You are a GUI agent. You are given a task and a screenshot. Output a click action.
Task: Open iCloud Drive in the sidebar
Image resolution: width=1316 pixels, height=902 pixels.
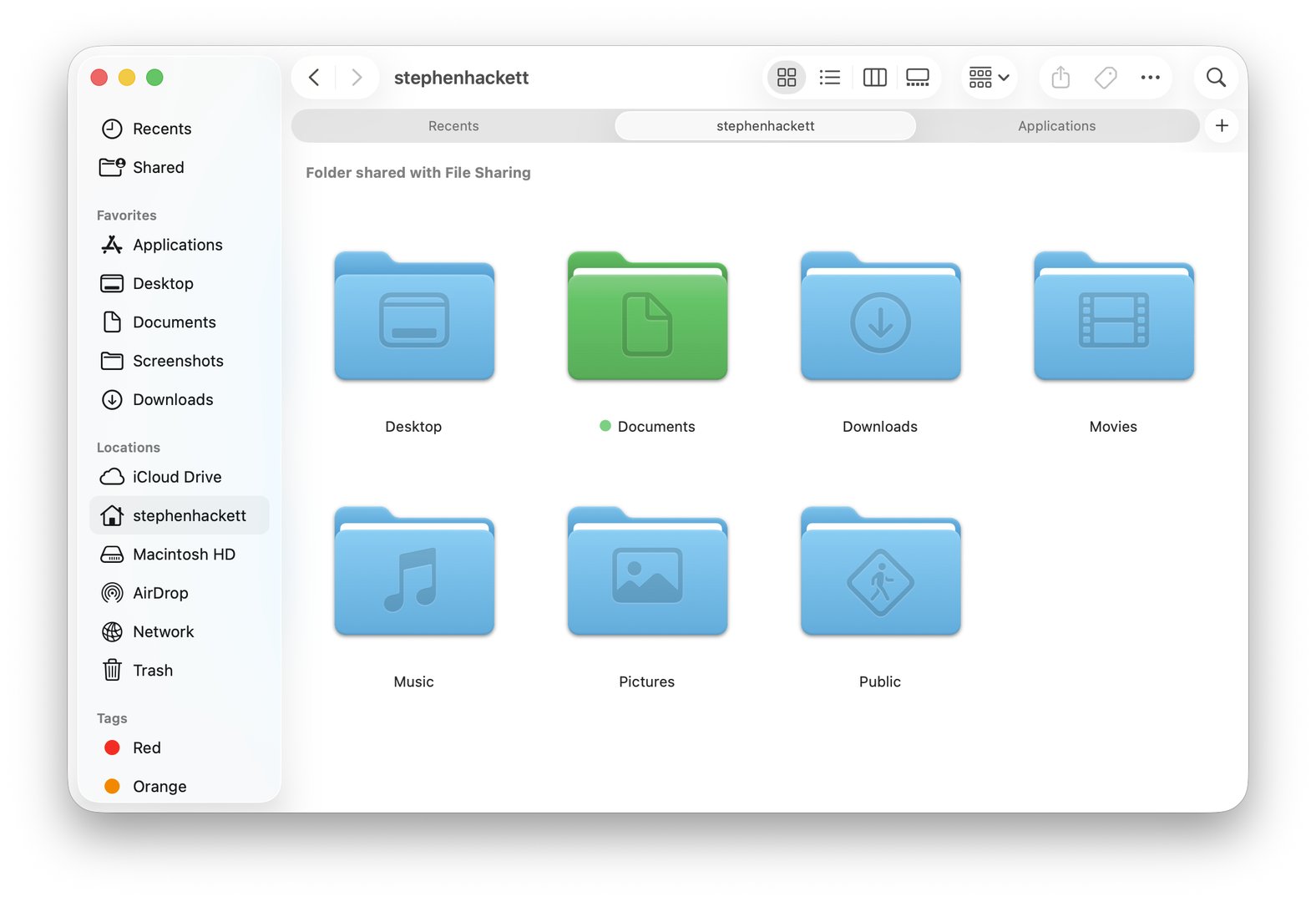click(179, 477)
